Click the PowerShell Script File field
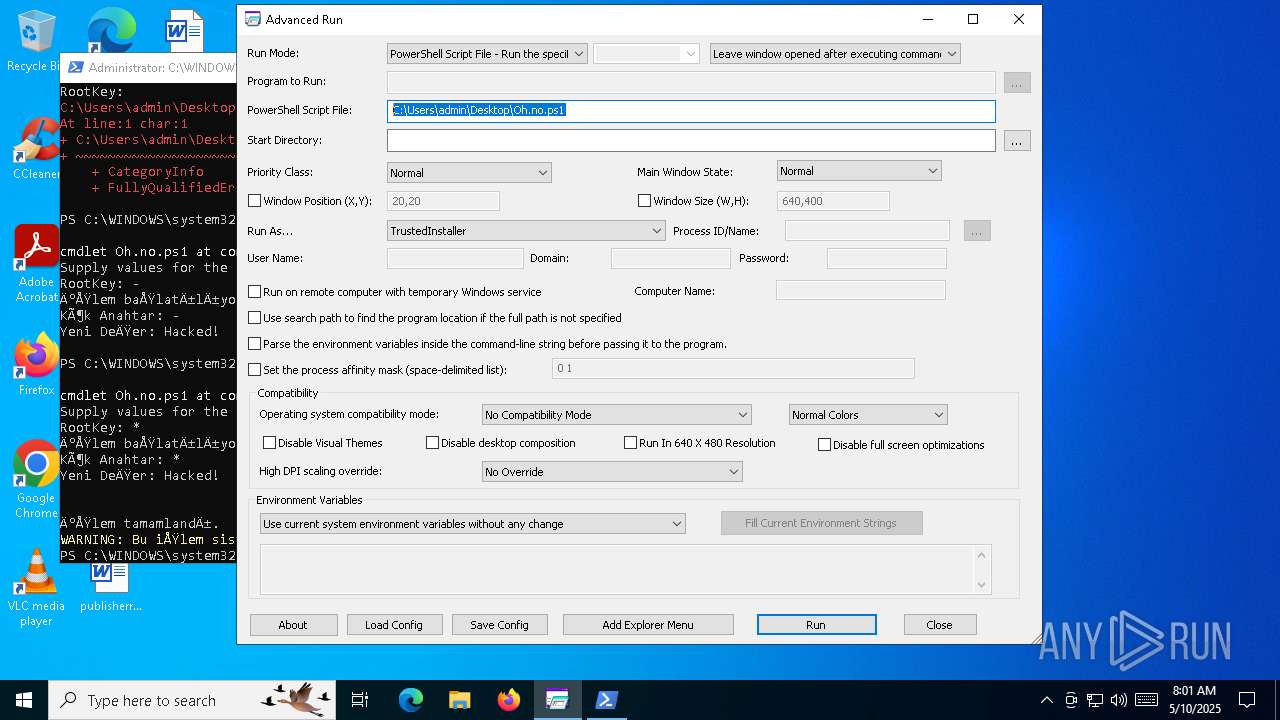Viewport: 1280px width, 720px height. [691, 111]
